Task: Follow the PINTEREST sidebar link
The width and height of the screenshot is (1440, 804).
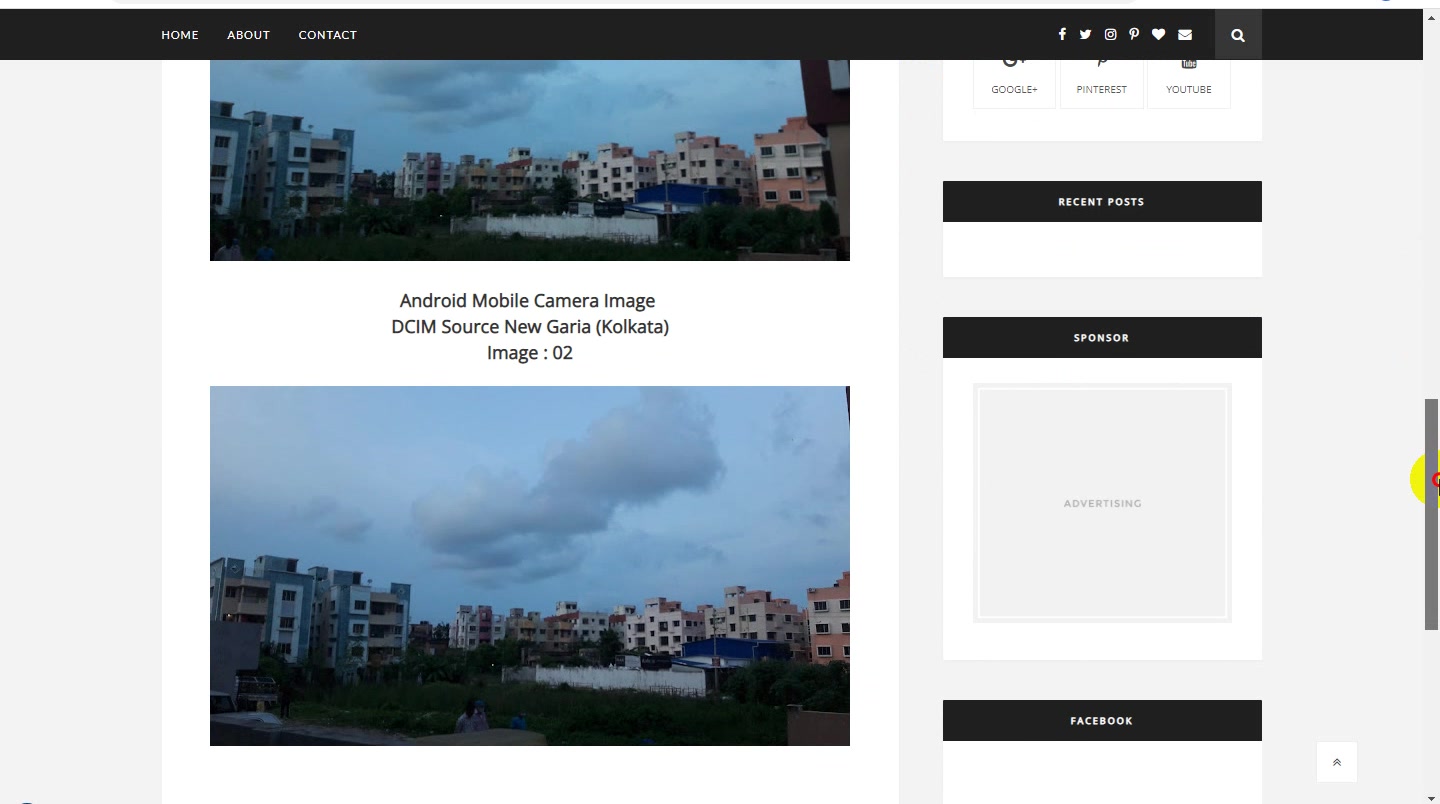Action: [1101, 82]
